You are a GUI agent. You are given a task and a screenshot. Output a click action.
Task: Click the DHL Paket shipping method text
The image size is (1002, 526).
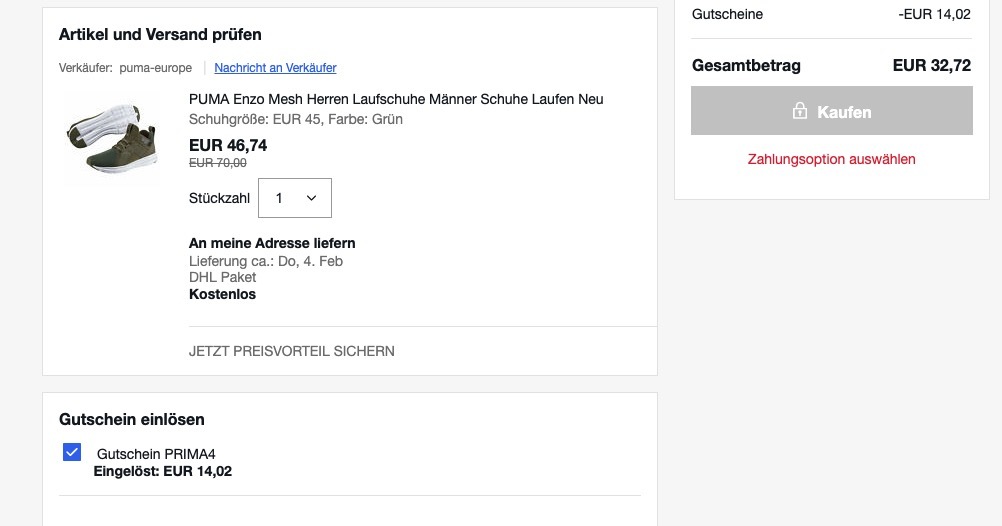(x=222, y=277)
